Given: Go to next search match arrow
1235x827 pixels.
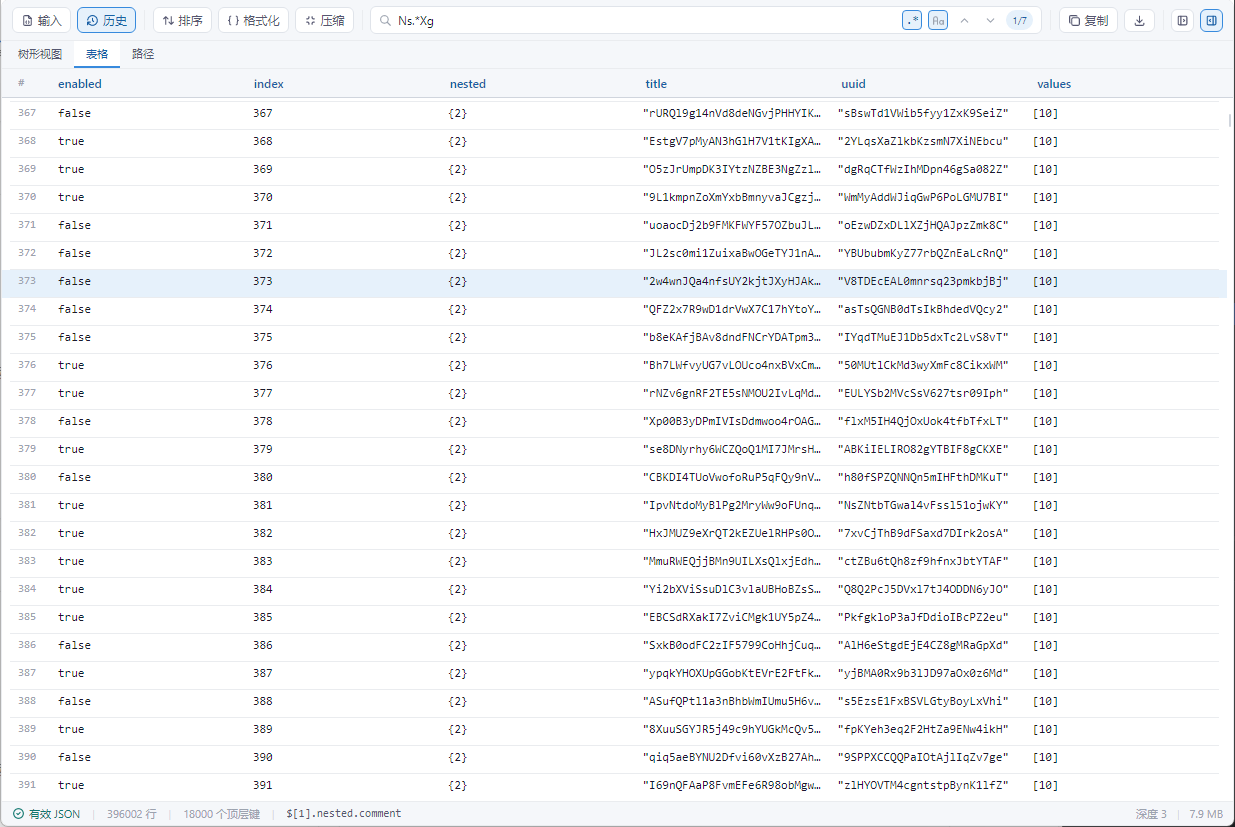Looking at the screenshot, I should (990, 20).
